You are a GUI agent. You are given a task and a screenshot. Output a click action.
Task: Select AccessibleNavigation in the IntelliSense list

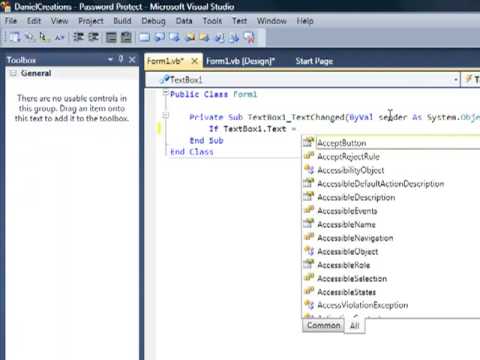(x=391, y=238)
